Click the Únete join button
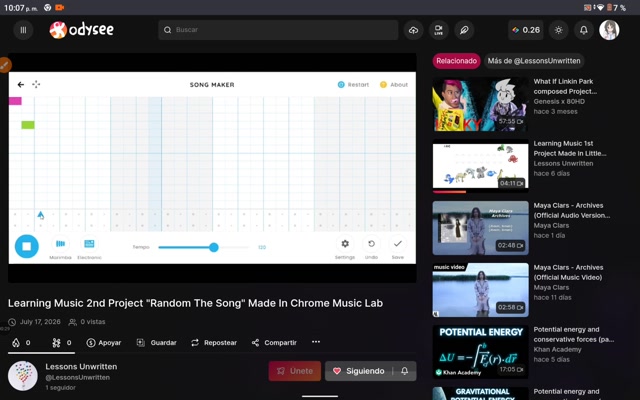Screen dimensions: 640x400 point(295,371)
